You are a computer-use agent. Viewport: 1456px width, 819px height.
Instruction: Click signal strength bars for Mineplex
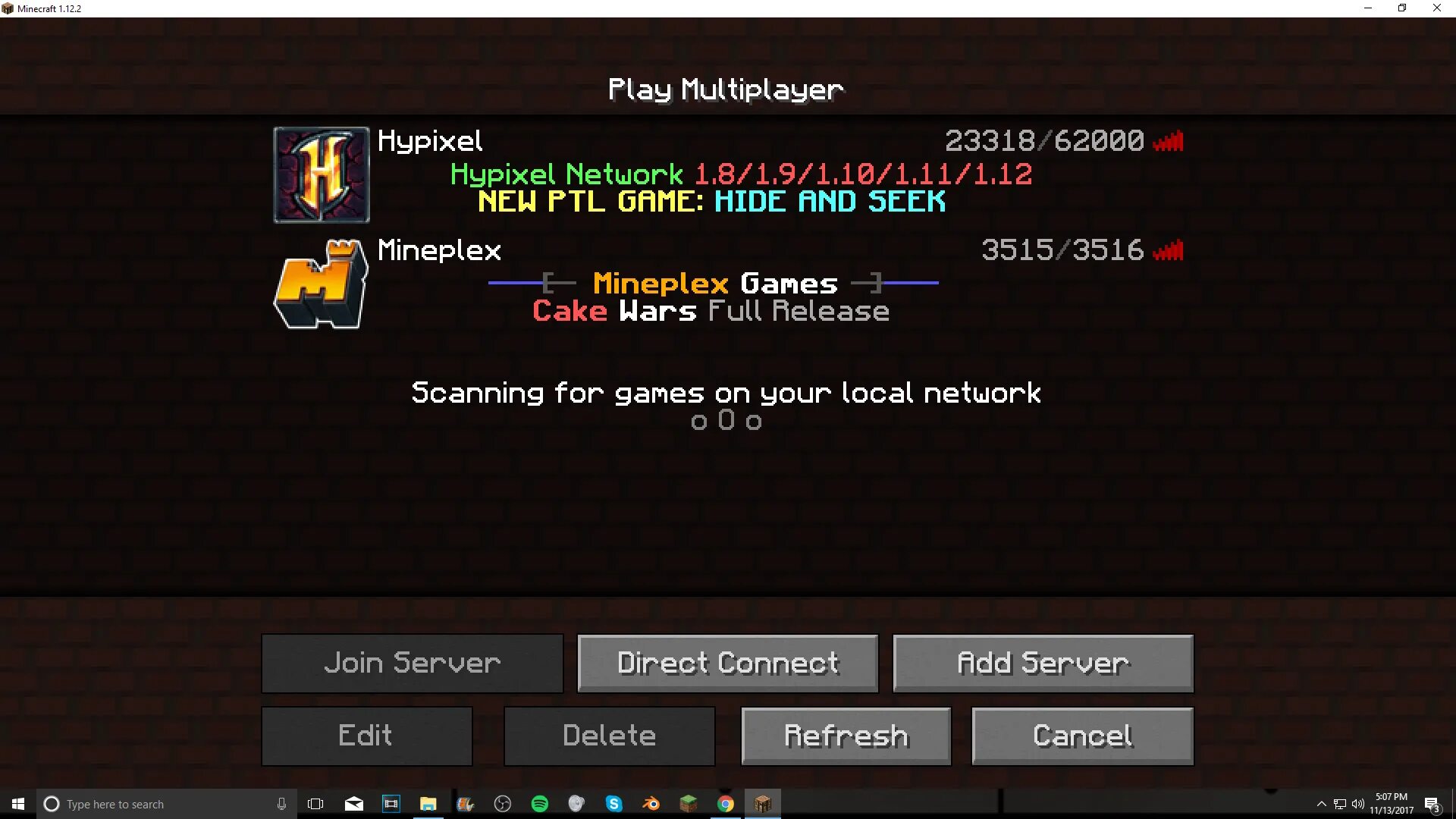1169,250
